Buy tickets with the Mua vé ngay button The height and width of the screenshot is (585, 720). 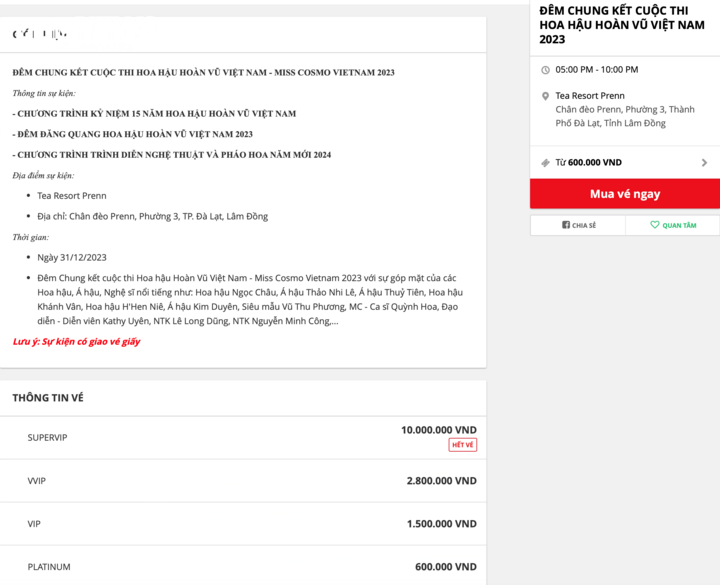[625, 194]
